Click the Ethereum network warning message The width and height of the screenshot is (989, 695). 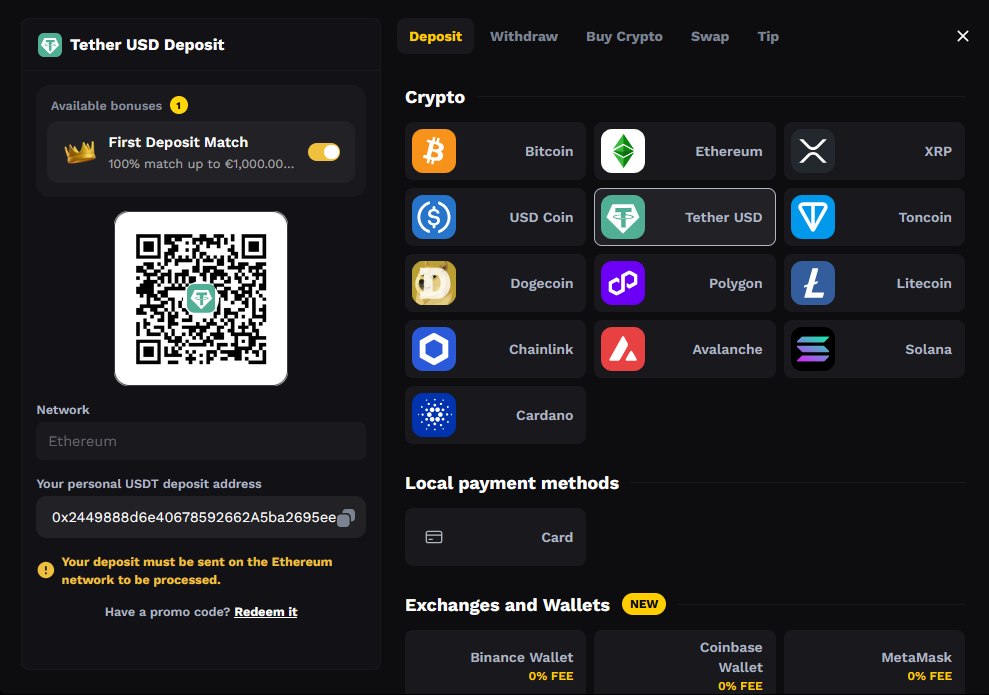pos(197,571)
